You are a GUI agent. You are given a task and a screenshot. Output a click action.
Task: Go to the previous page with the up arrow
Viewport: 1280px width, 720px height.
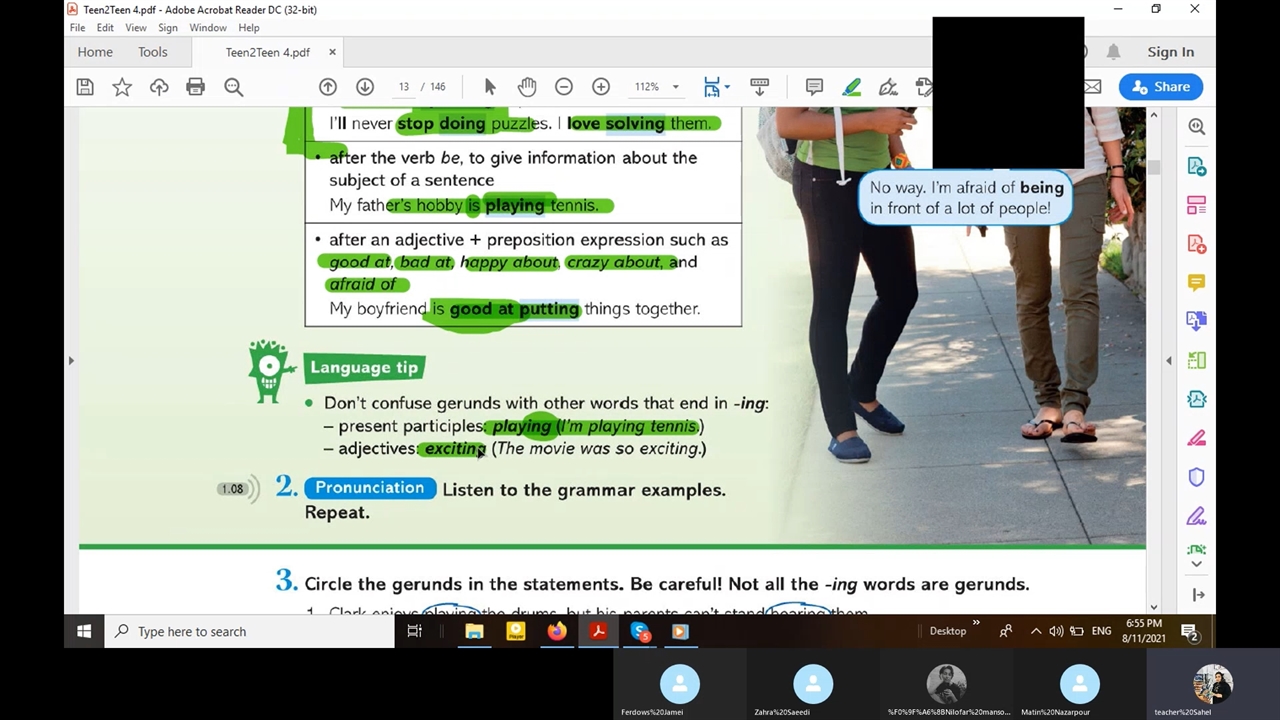tap(328, 87)
